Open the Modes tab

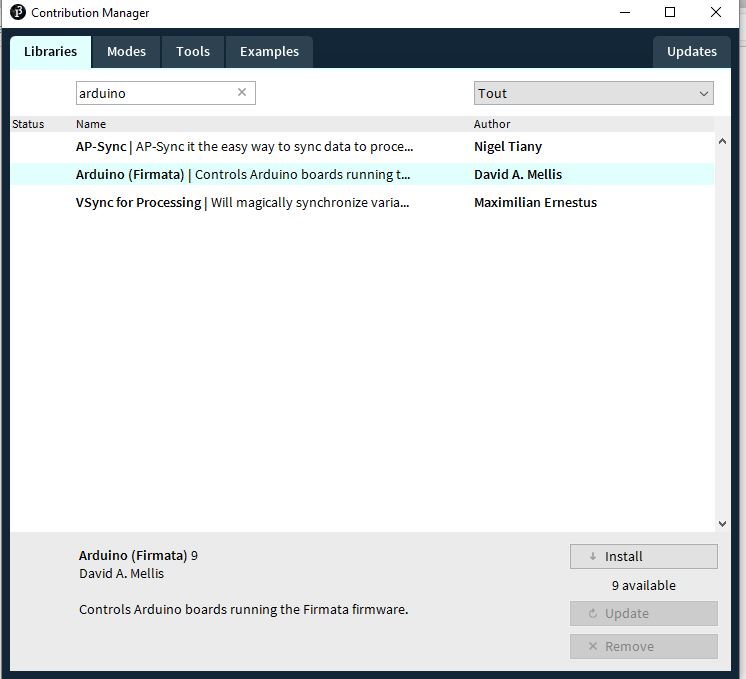click(x=126, y=51)
